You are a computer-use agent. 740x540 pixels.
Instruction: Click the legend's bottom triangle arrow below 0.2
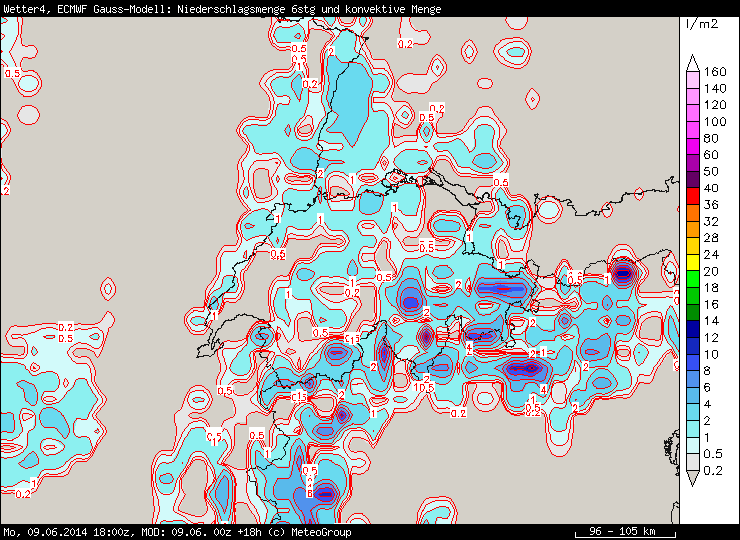point(693,480)
